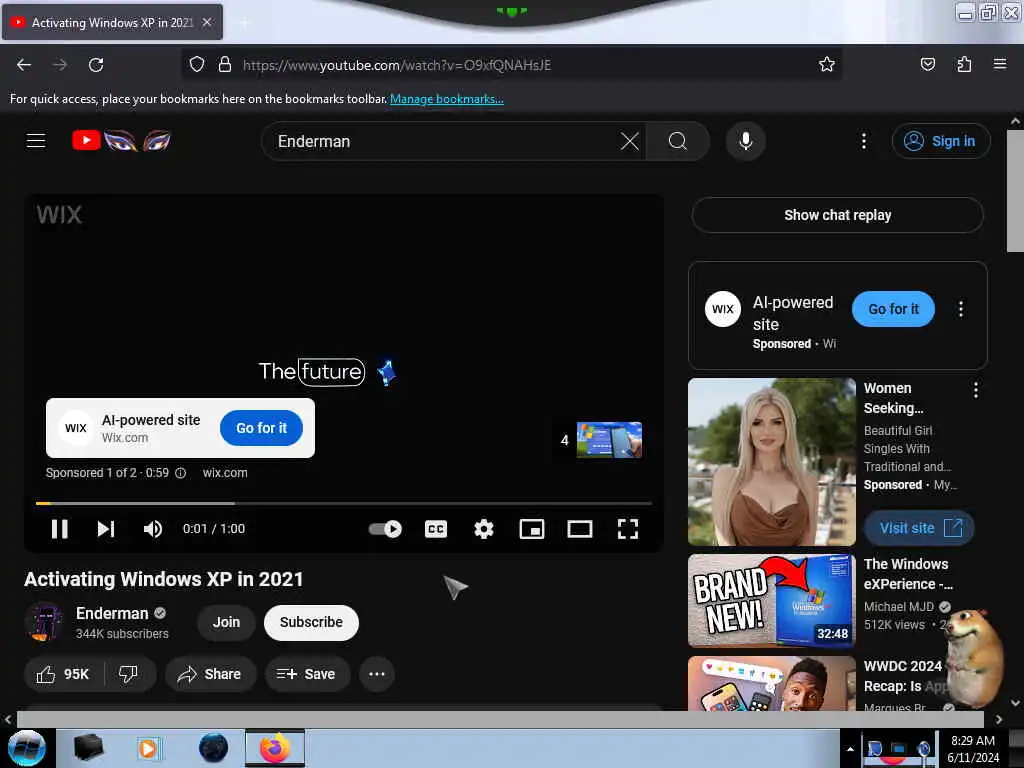Toggle the autoplay switch
This screenshot has width=1024, height=768.
click(385, 529)
